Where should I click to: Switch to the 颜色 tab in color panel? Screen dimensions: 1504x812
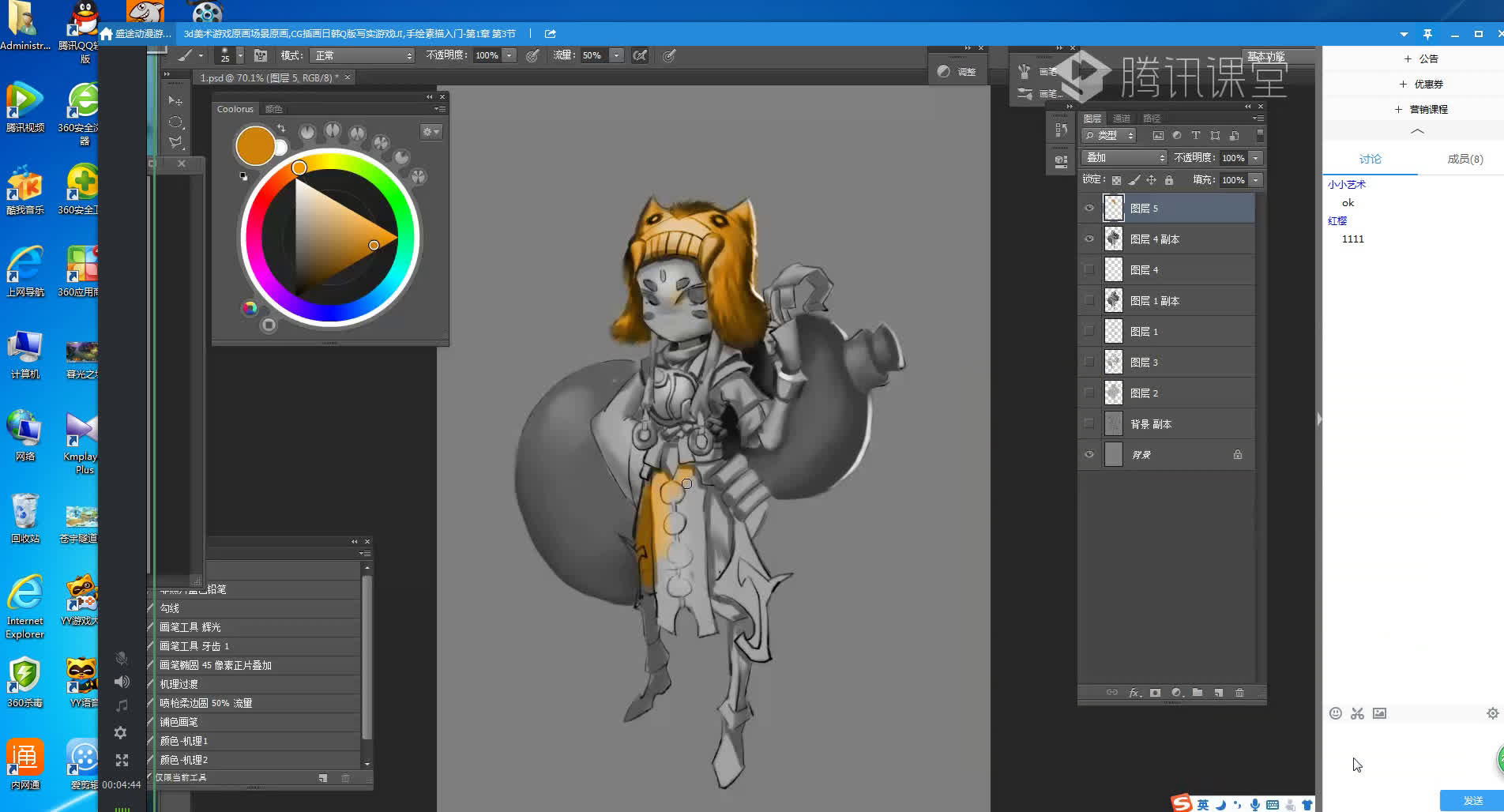coord(273,109)
